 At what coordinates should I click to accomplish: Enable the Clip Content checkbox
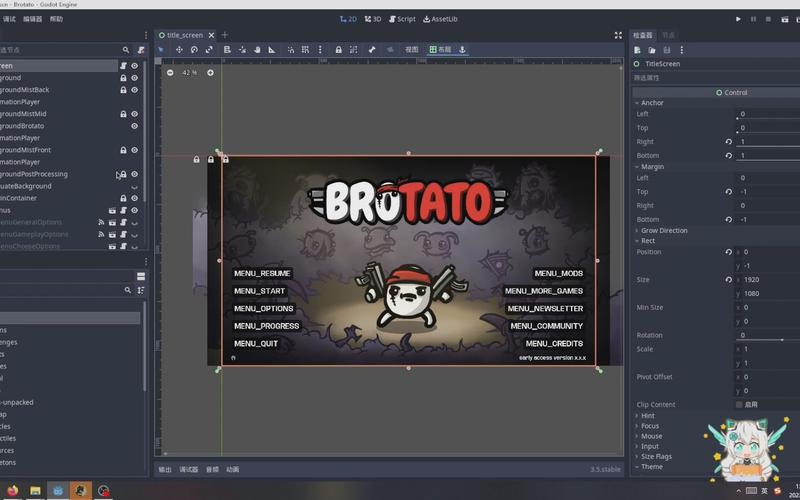739,405
